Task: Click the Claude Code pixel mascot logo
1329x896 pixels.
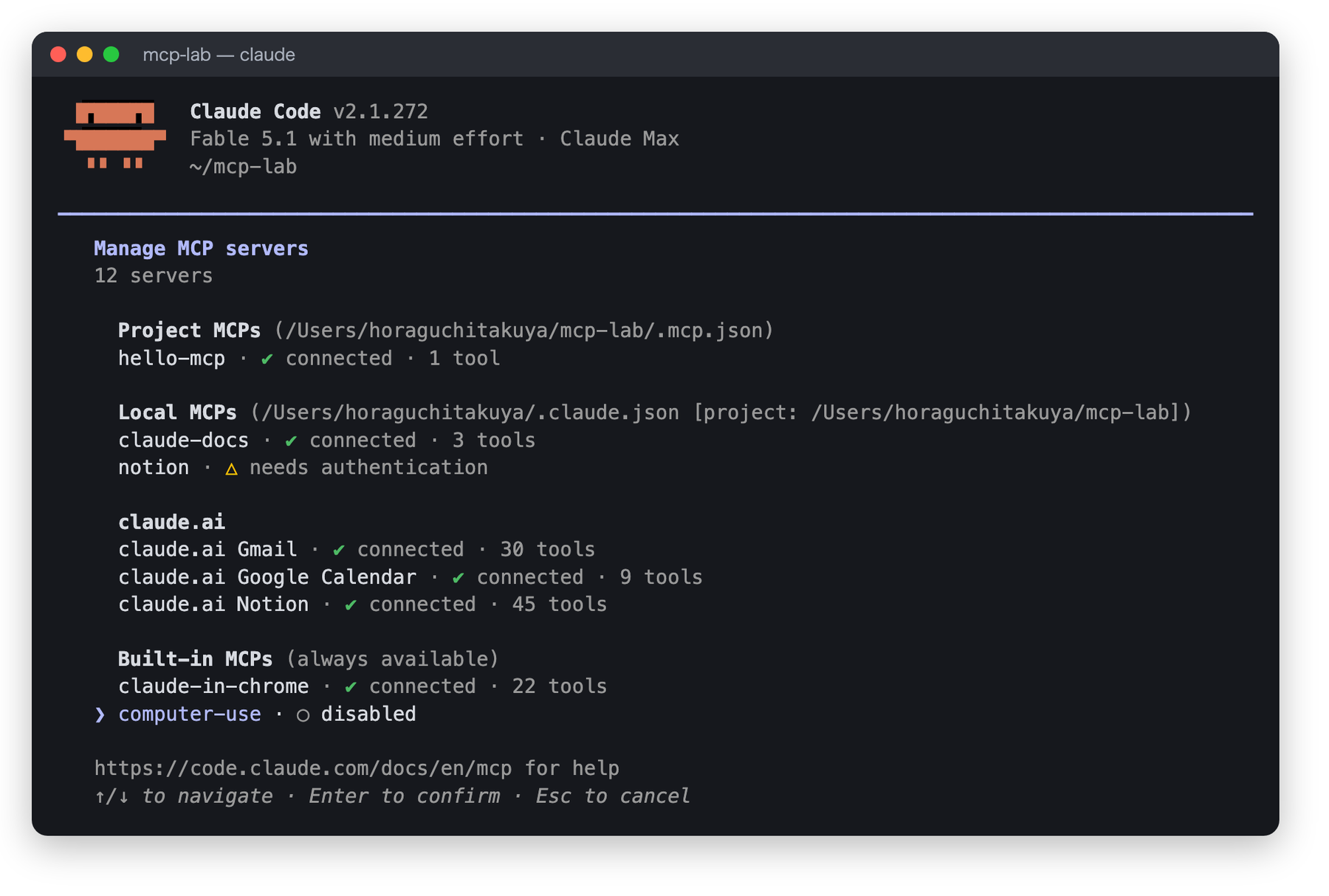Action: pos(115,135)
